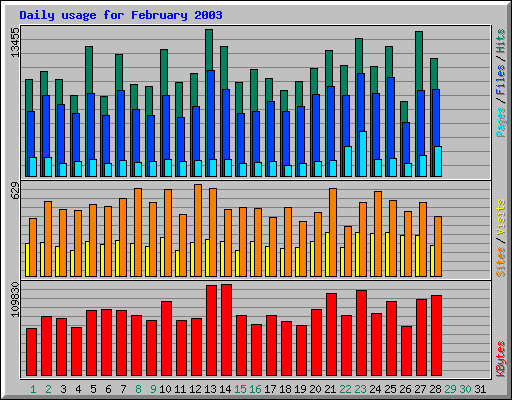512x400 pixels.
Task: Click the Pages legend label
Action: 501,122
